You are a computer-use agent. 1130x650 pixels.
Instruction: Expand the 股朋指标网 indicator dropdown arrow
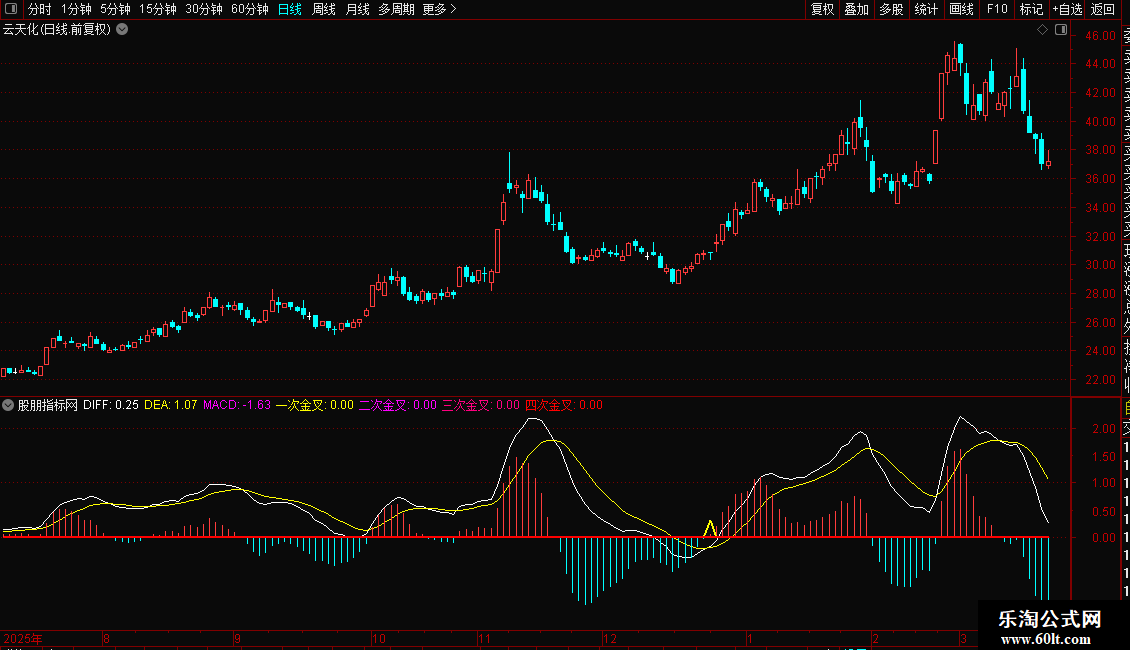9,405
